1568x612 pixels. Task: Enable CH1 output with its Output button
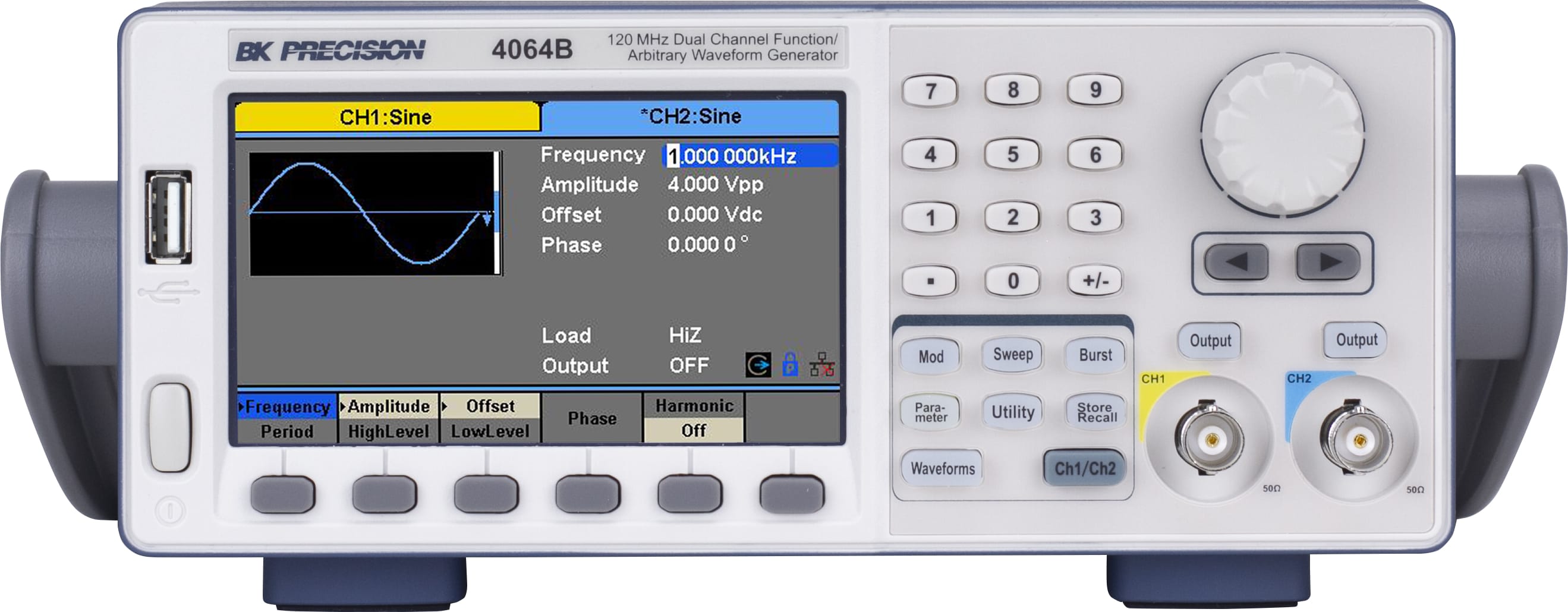point(1210,339)
